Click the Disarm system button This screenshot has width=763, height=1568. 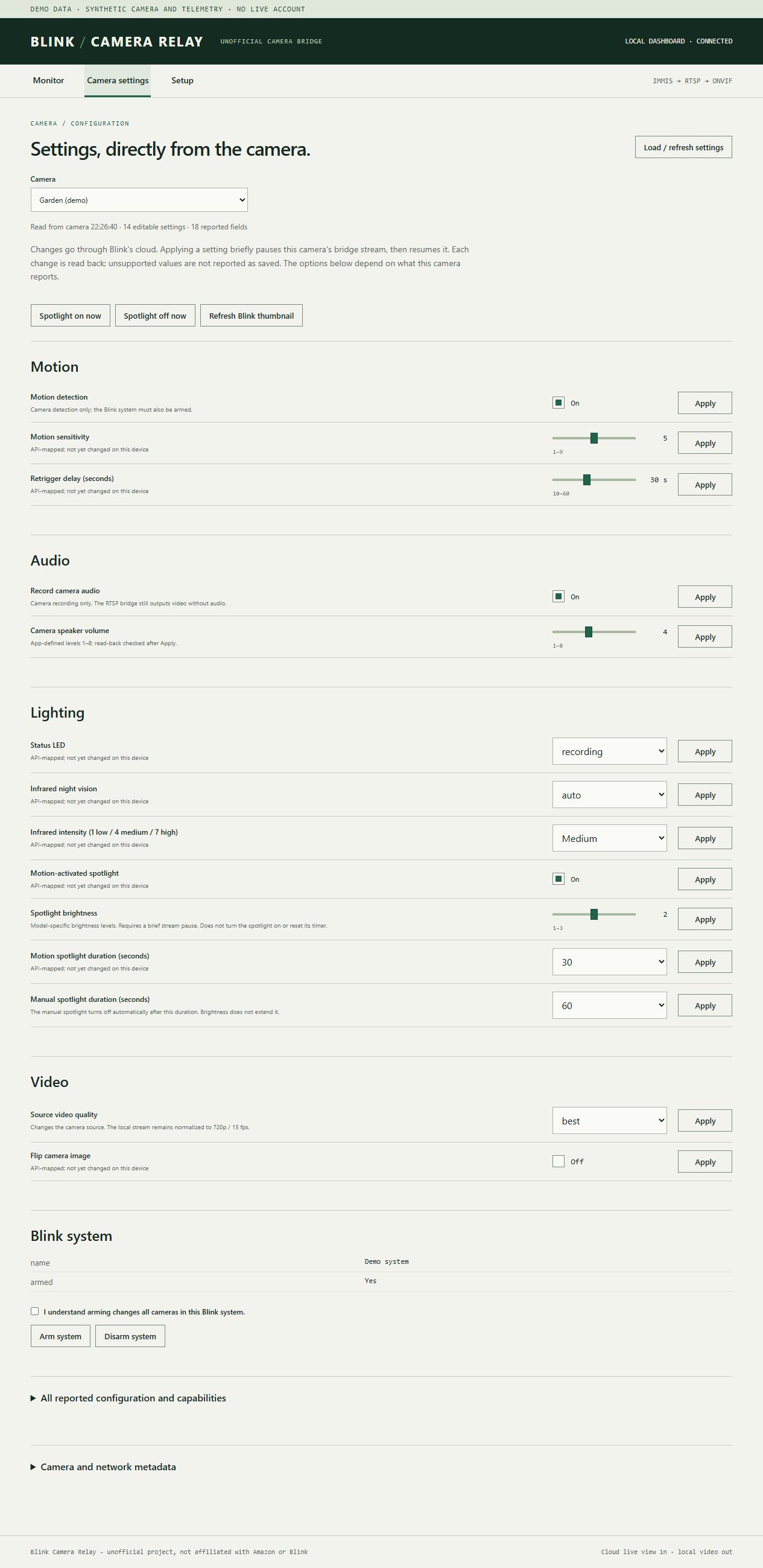(130, 1336)
